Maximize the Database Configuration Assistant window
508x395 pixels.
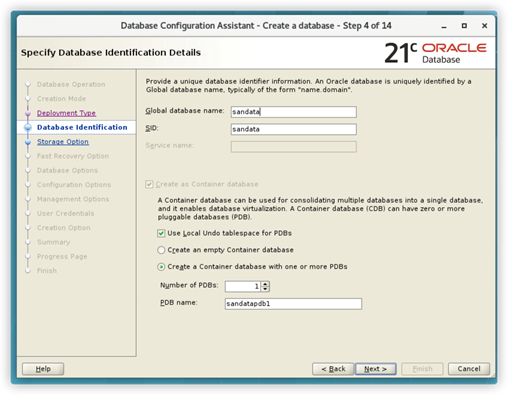464,26
